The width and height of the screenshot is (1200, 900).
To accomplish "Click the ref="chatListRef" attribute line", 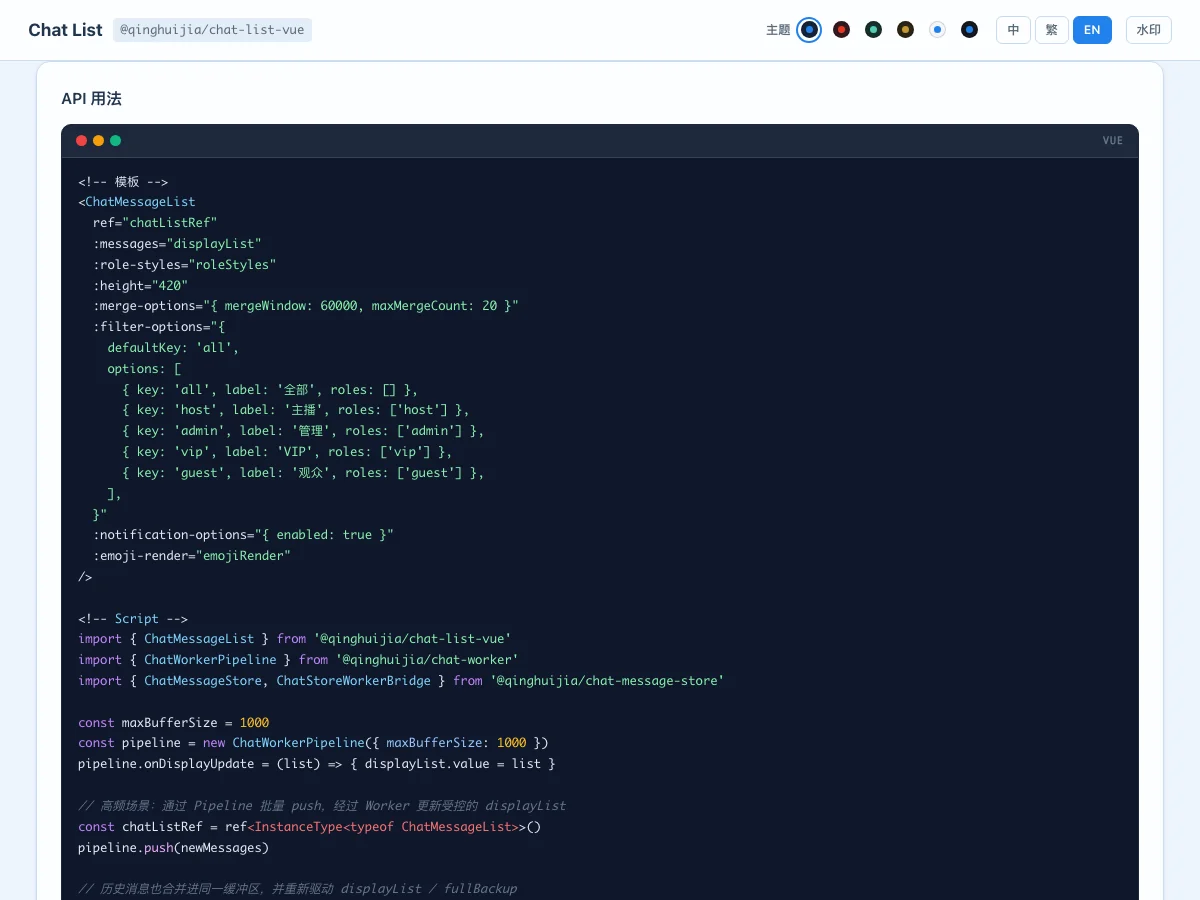I will click(x=155, y=222).
